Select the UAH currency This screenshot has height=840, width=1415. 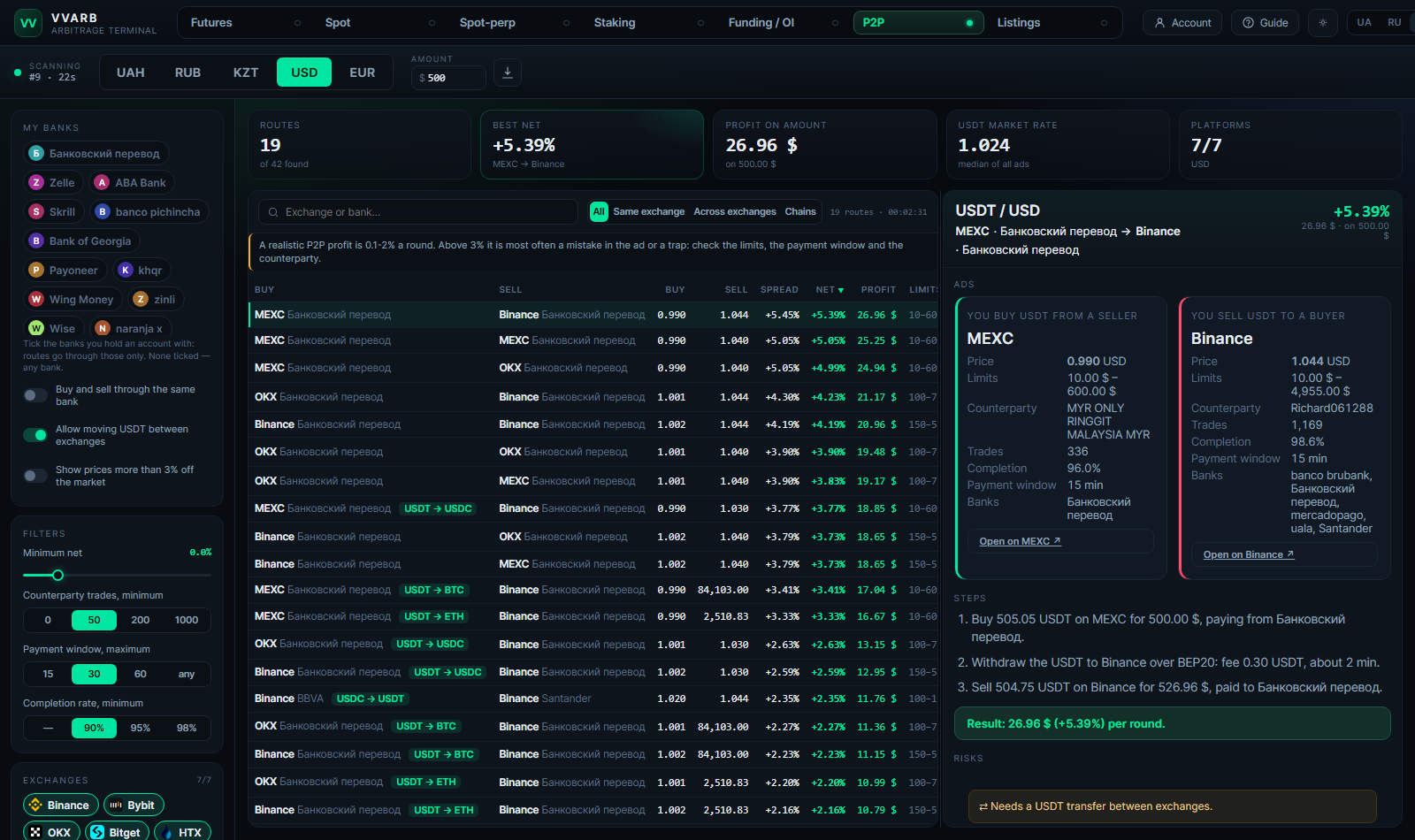click(130, 73)
